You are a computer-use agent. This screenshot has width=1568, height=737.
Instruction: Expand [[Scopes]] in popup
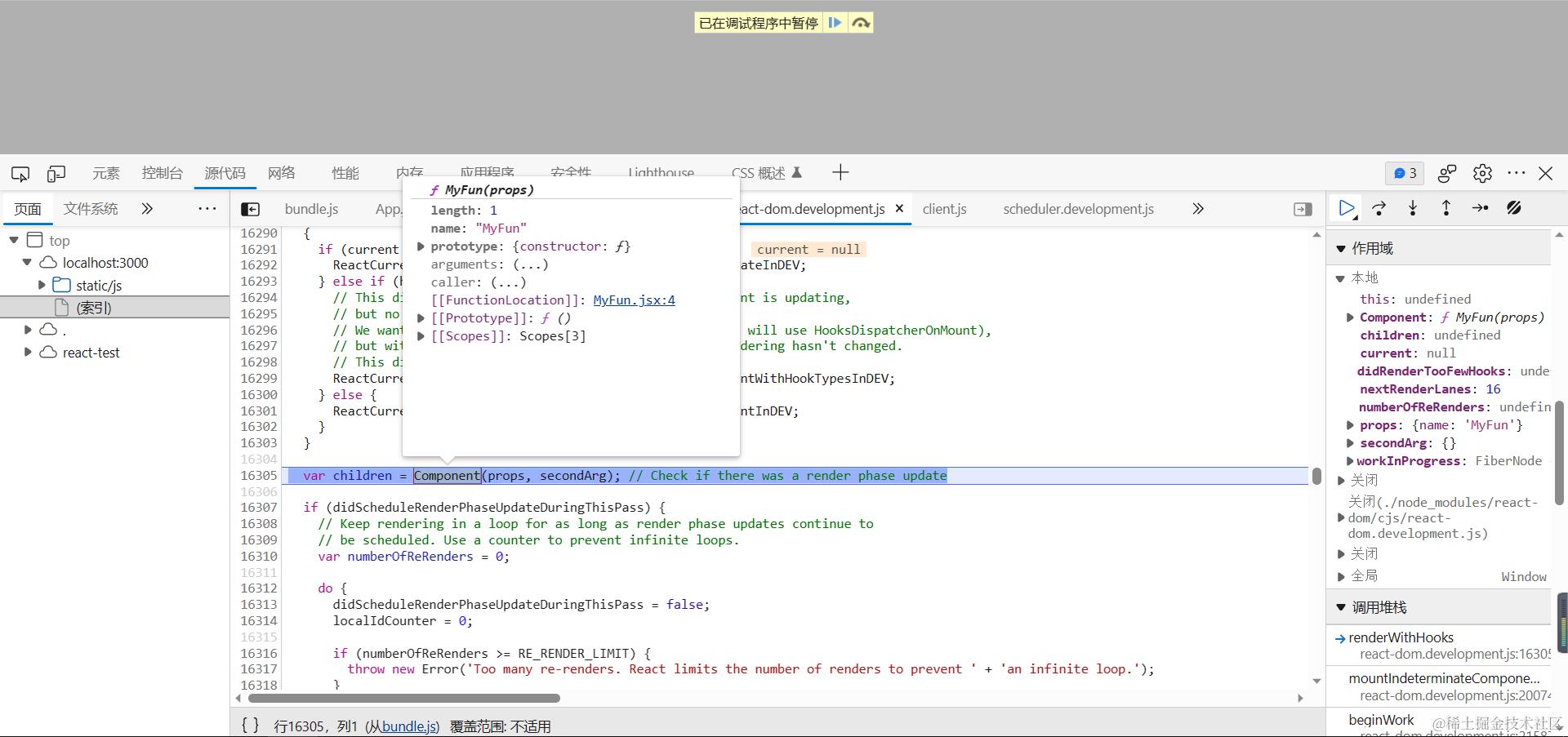[421, 336]
